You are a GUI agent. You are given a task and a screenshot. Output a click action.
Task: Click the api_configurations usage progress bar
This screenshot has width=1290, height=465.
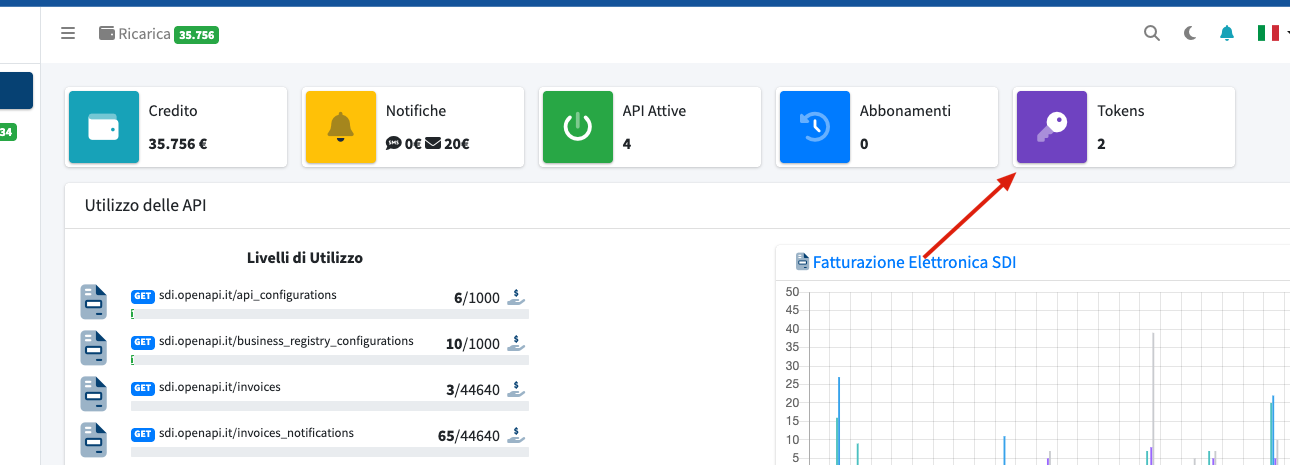coord(330,314)
